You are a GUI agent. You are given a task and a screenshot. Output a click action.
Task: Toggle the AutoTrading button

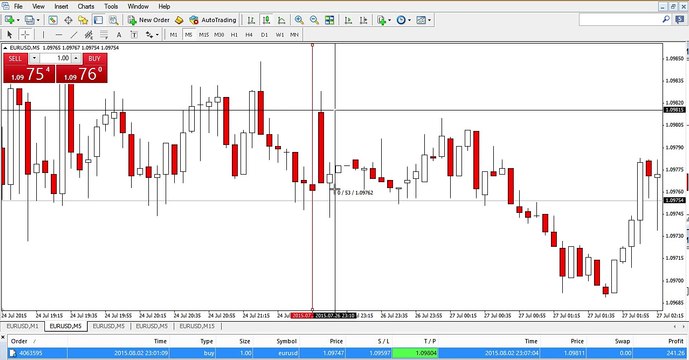pos(213,20)
